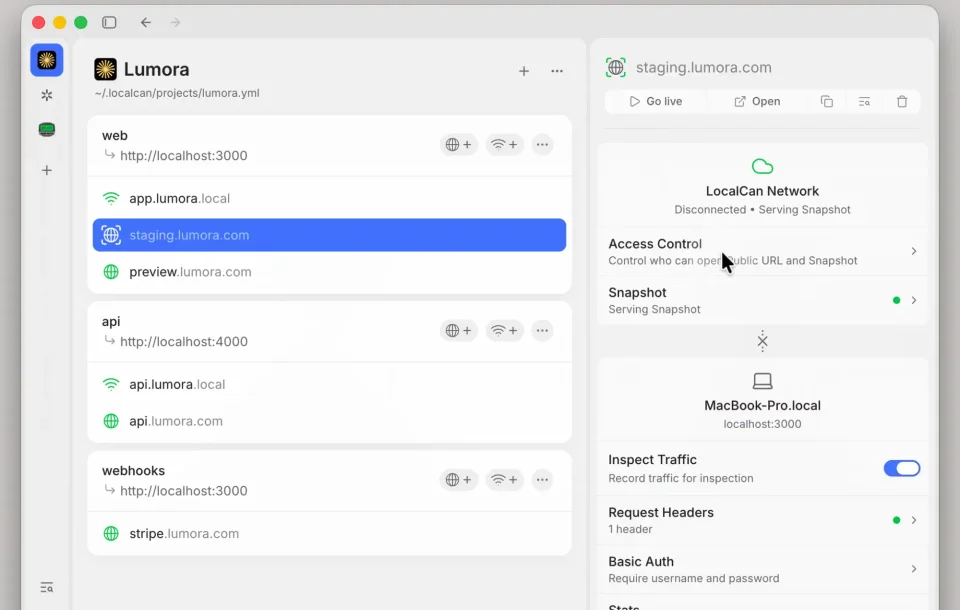The width and height of the screenshot is (960, 610).
Task: Add a public URL to the api service
Action: coord(459,331)
